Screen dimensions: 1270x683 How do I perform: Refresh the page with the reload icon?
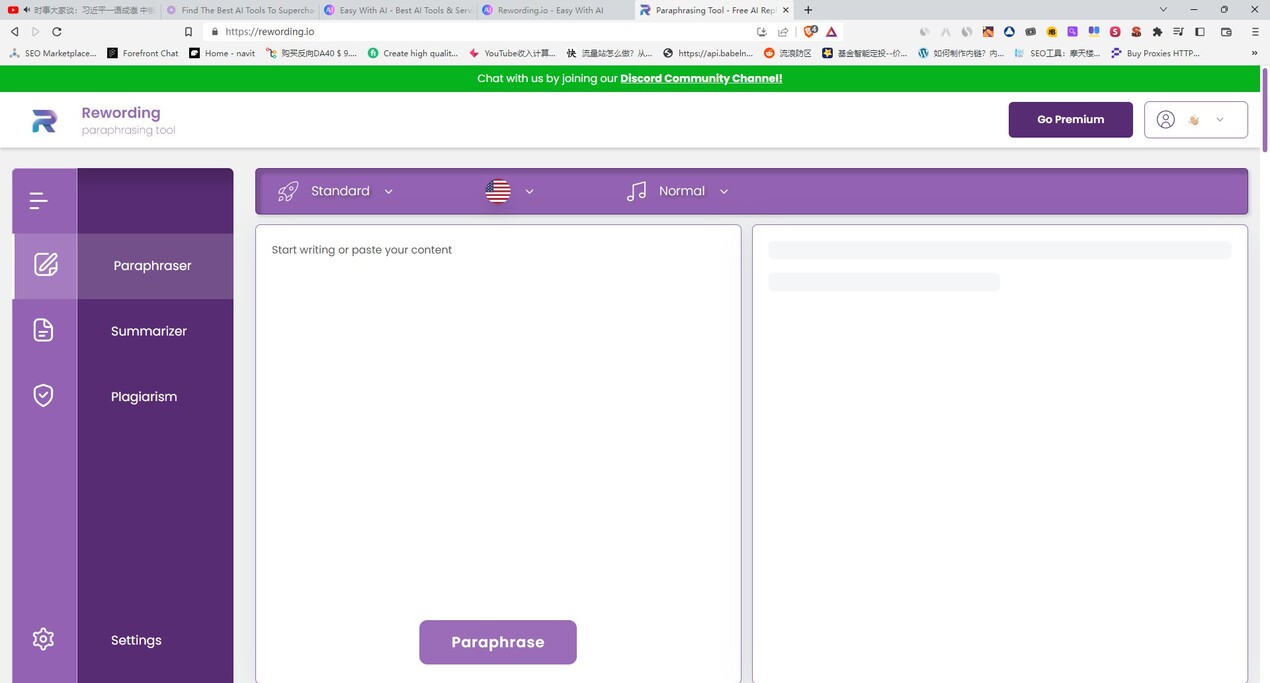(x=57, y=31)
